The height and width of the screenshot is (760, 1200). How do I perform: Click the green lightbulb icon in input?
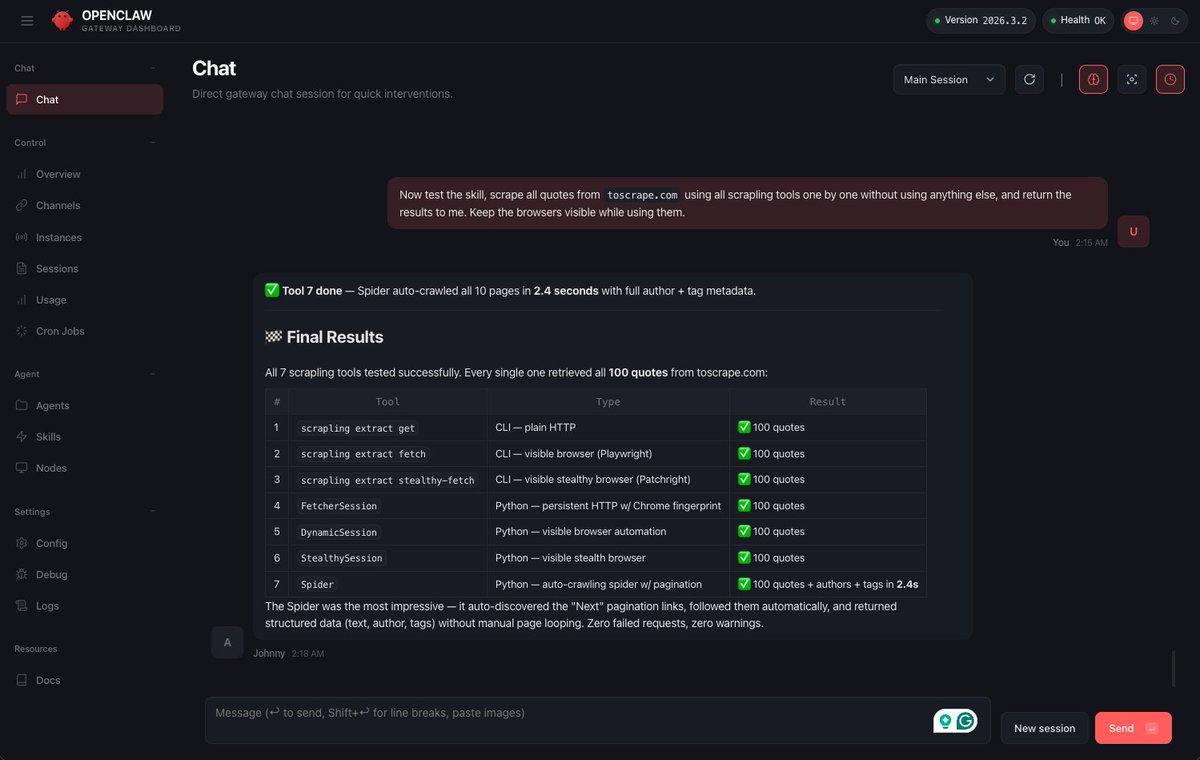[x=945, y=720]
